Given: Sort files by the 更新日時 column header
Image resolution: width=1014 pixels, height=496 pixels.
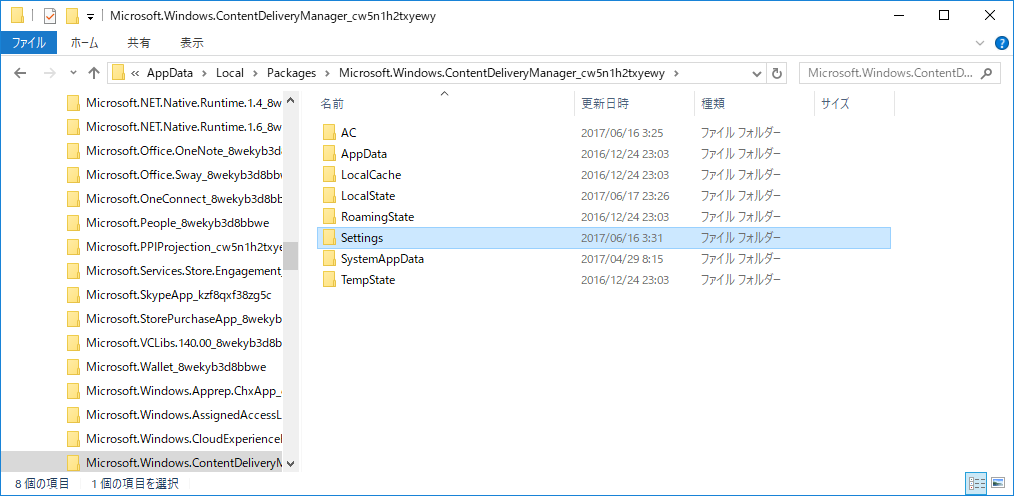Looking at the screenshot, I should 605,103.
